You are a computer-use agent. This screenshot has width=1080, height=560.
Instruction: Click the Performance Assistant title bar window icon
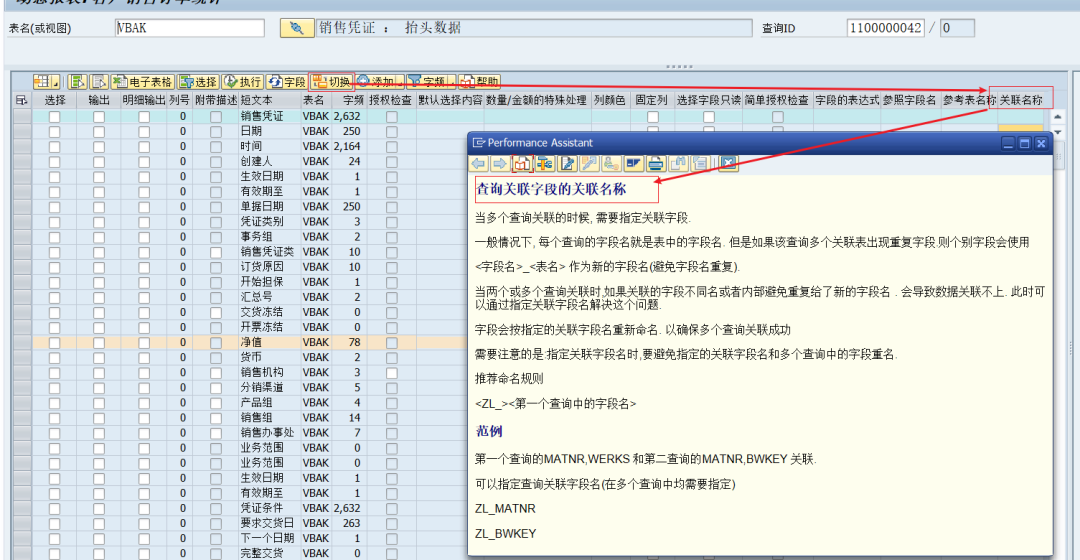tap(478, 143)
